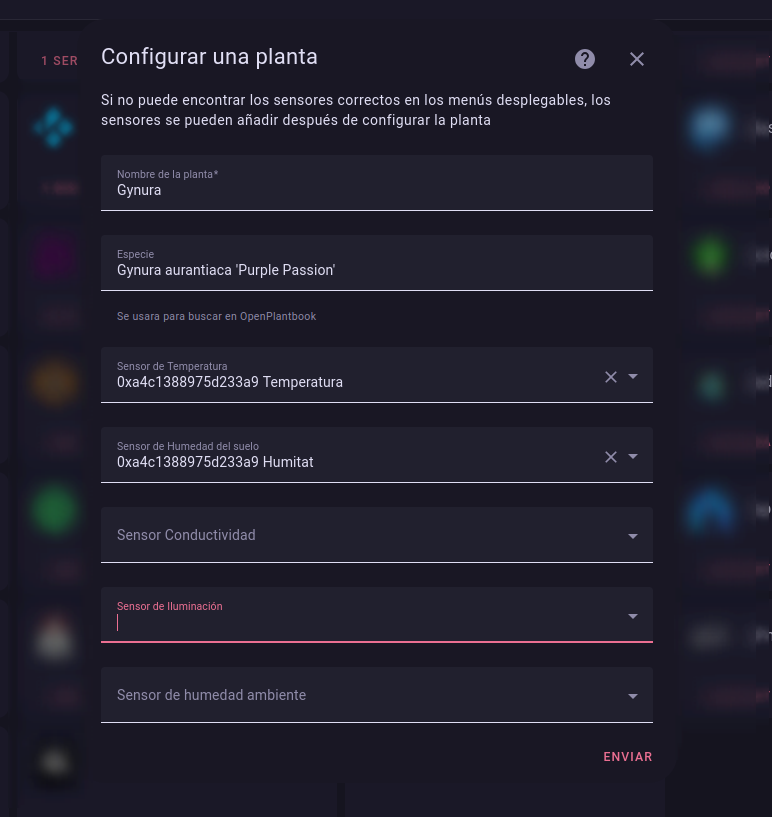The width and height of the screenshot is (772, 817).
Task: Clear the Sensor de Humedad del suelo selection
Action: coord(611,456)
